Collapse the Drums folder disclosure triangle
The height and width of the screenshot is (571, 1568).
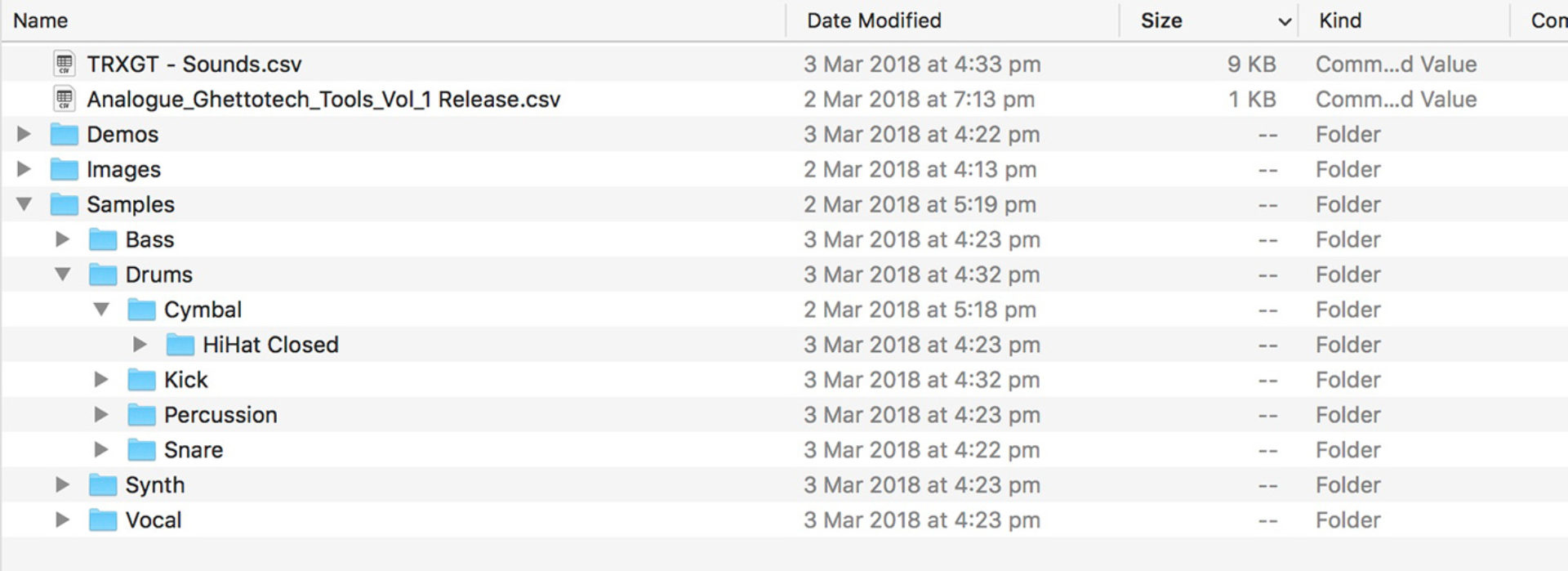point(63,274)
